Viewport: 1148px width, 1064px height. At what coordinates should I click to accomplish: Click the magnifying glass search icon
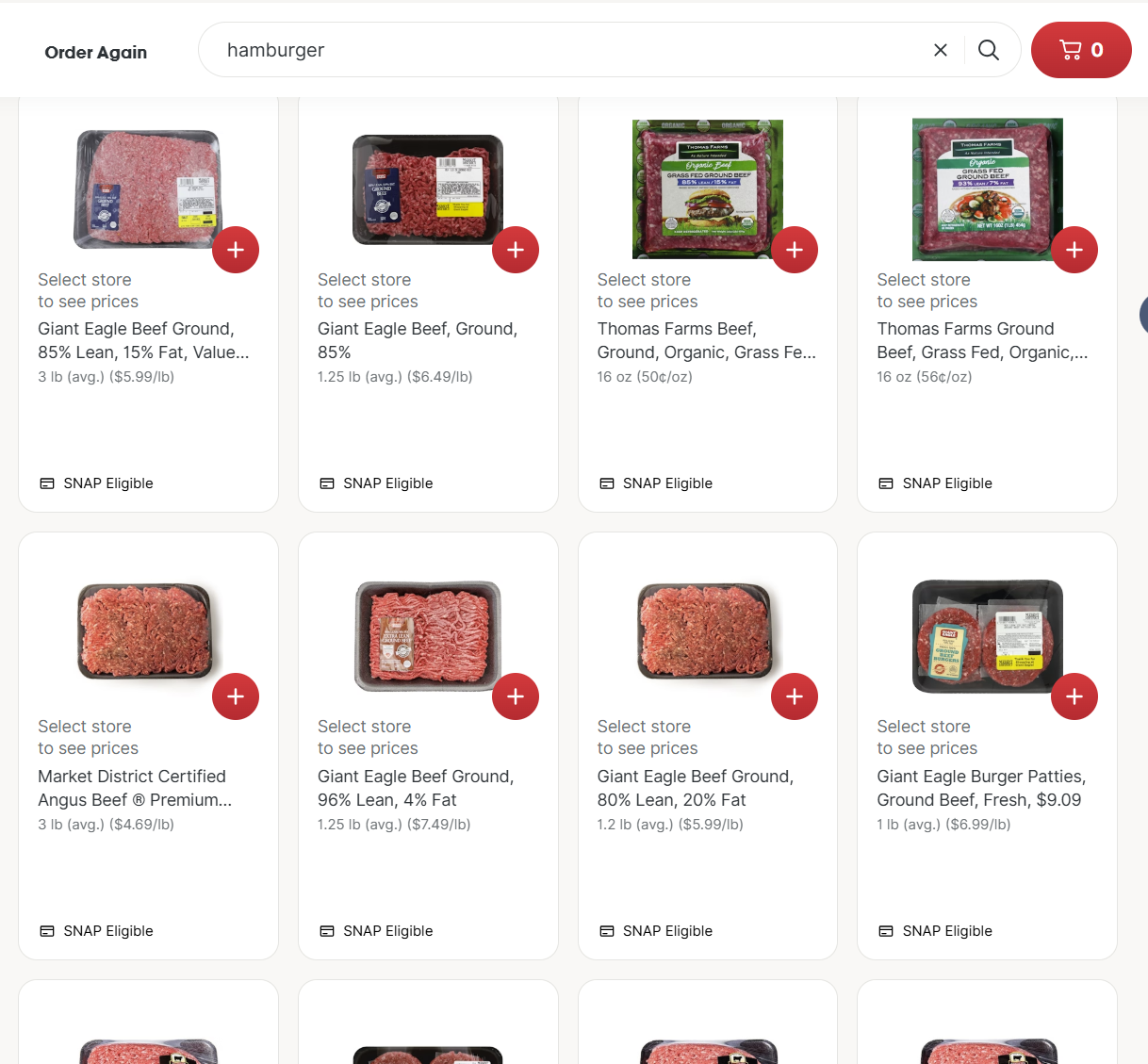tap(988, 50)
